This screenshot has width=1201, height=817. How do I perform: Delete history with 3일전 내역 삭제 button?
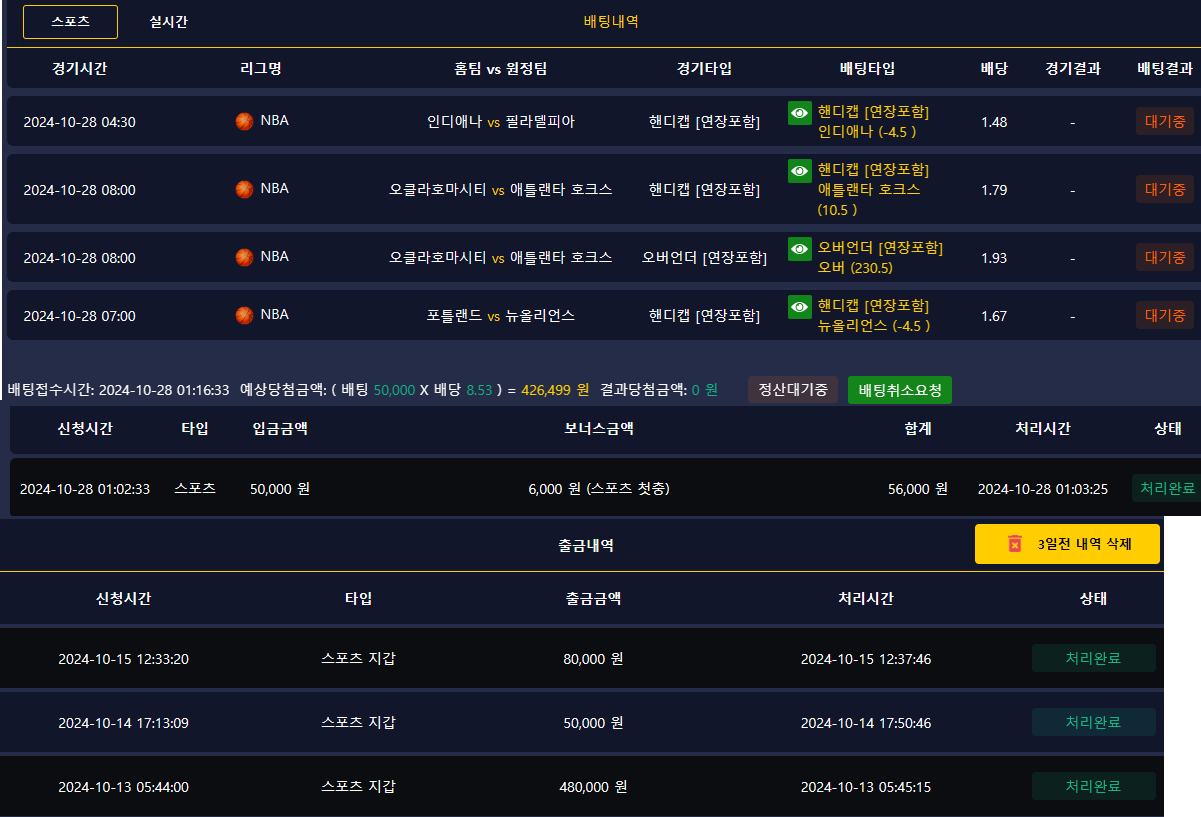pyautogui.click(x=1067, y=544)
